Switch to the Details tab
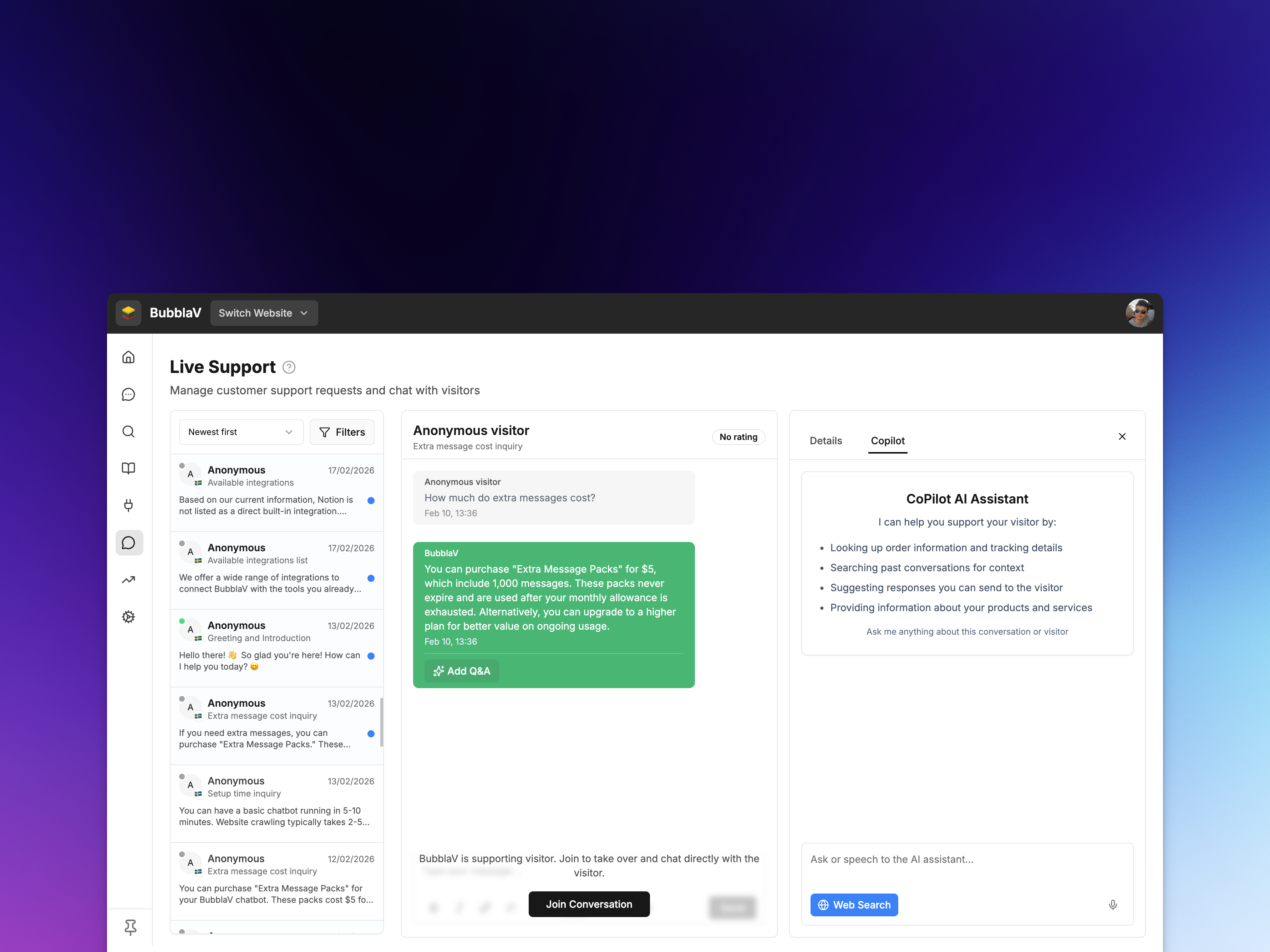 click(x=825, y=441)
